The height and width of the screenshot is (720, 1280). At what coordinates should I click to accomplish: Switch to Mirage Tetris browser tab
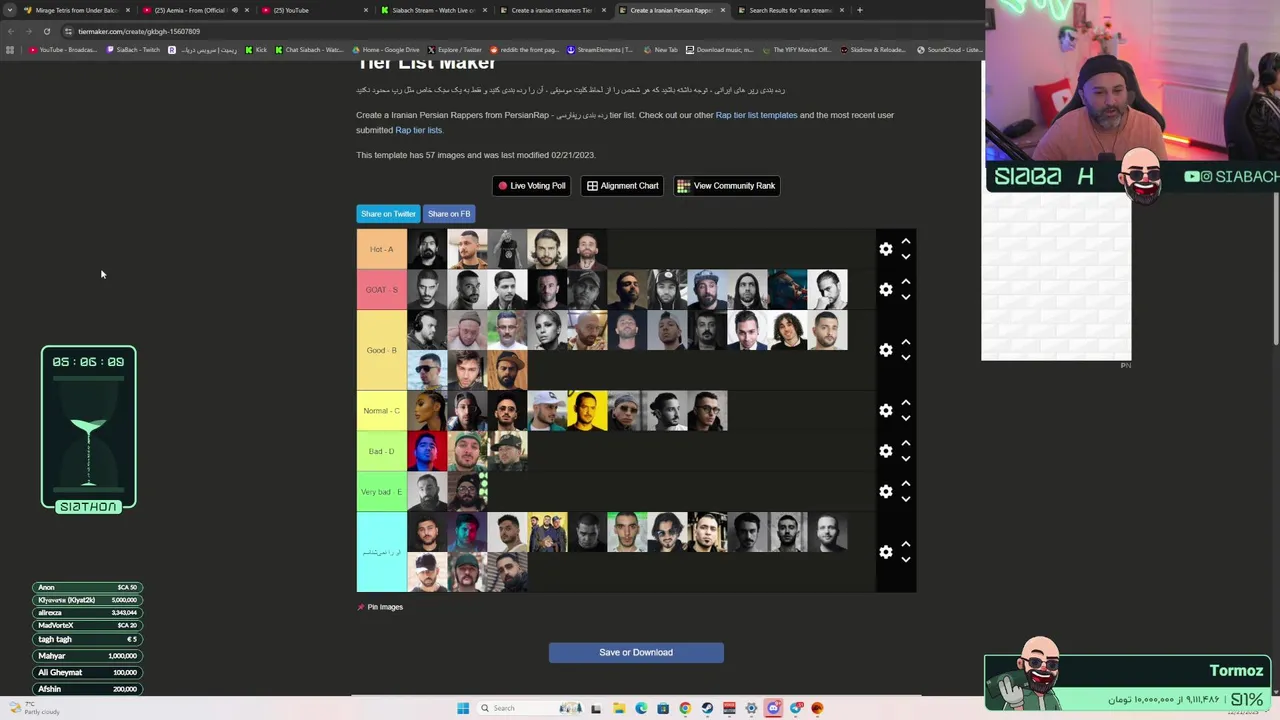pos(76,10)
